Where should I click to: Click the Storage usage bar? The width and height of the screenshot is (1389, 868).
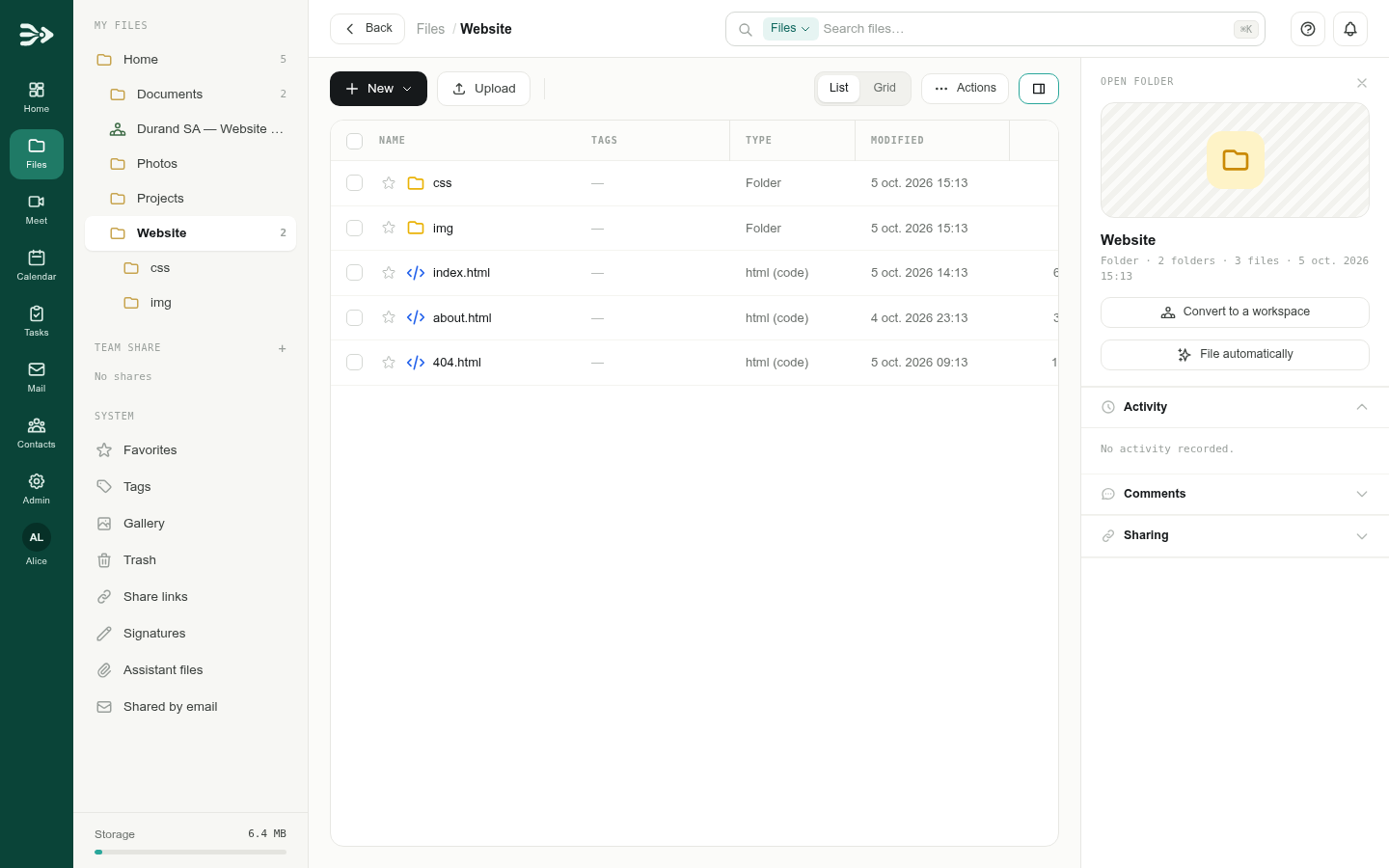(190, 853)
